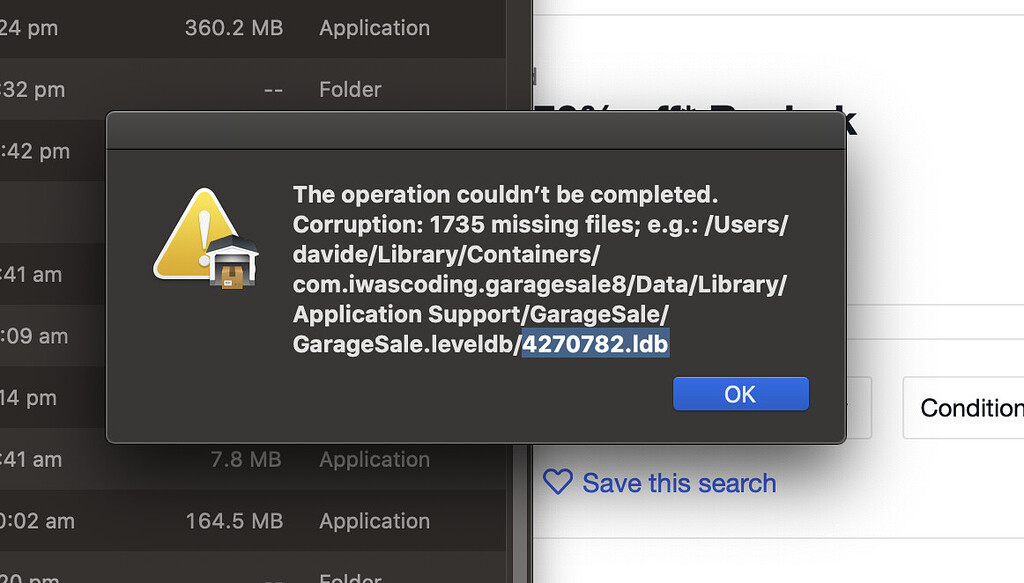Viewport: 1024px width, 583px height.
Task: Click the 'The operation couldn't be completed.' heading
Action: click(x=505, y=195)
